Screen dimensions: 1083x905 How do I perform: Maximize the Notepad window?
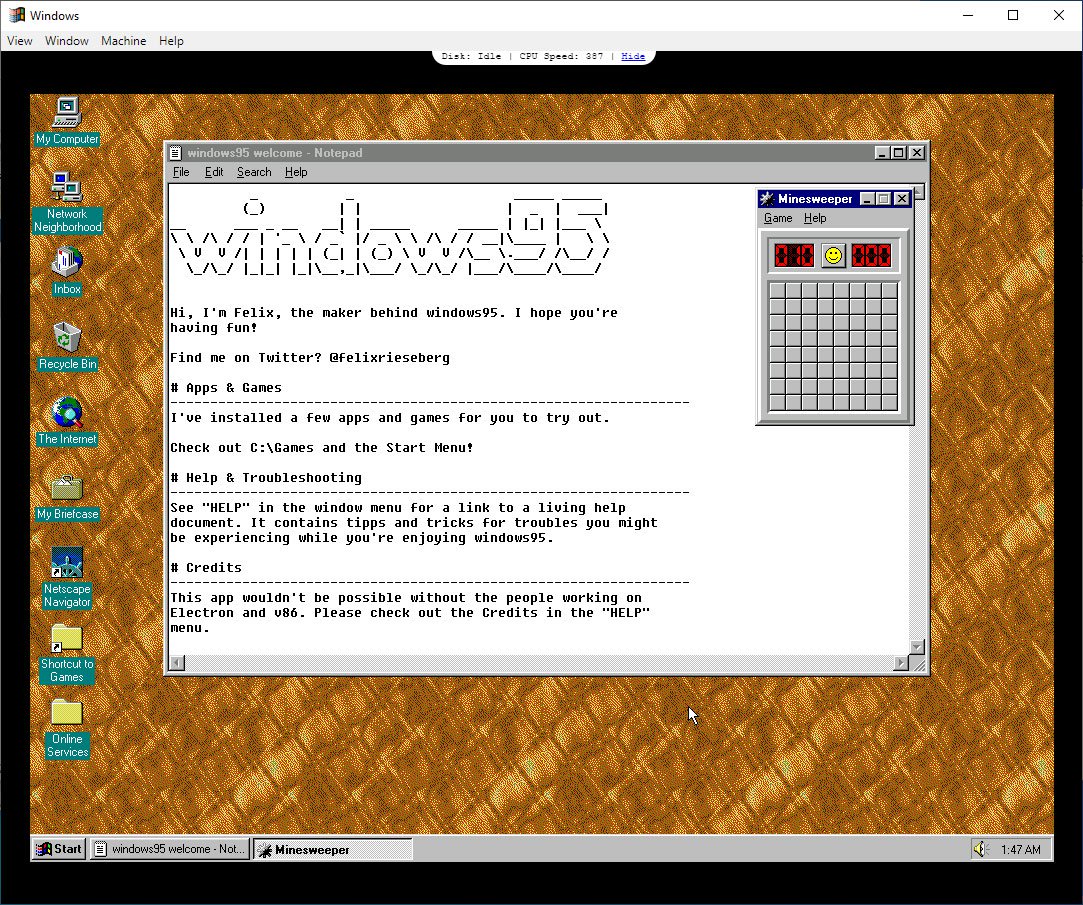click(899, 153)
